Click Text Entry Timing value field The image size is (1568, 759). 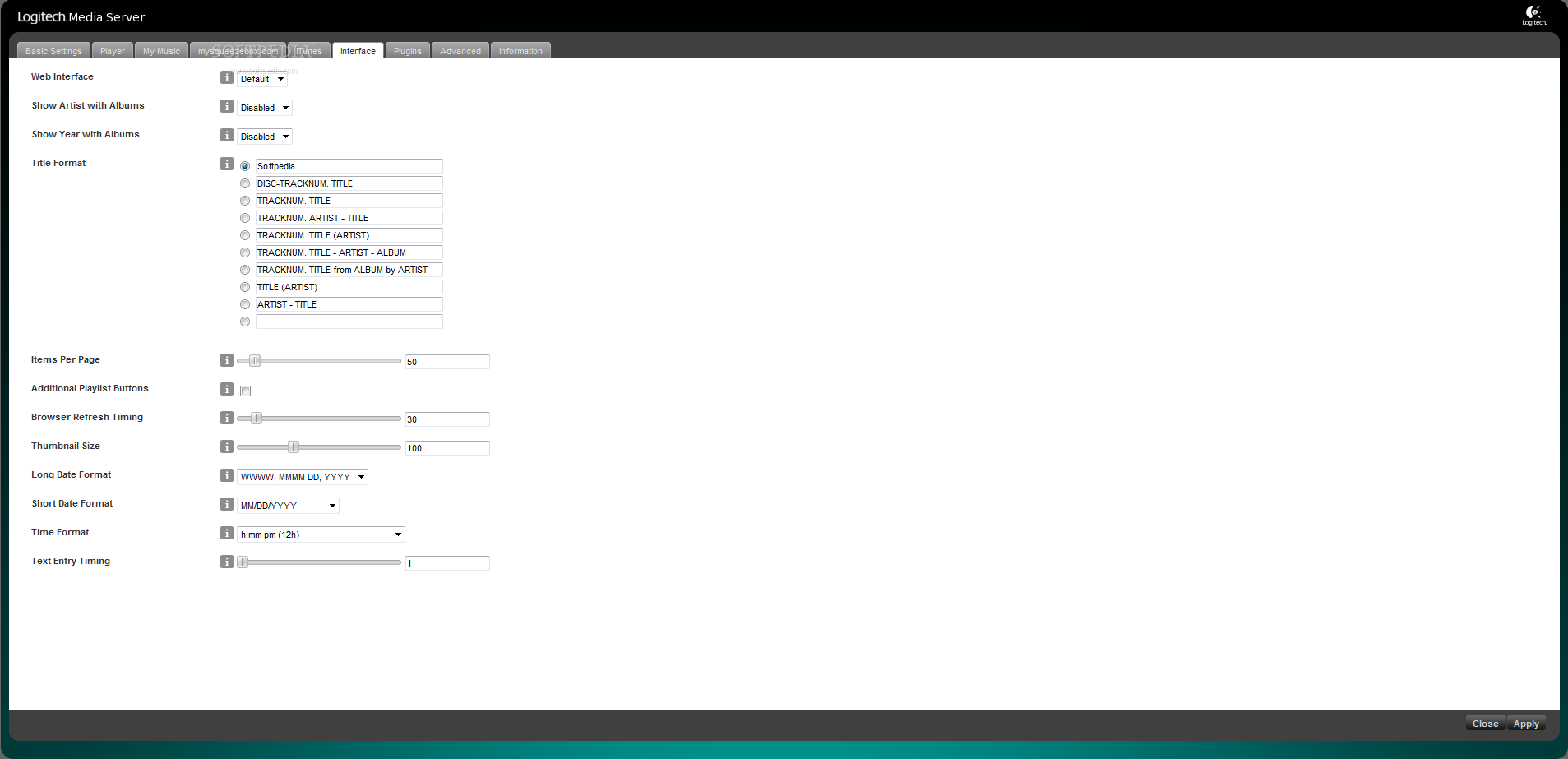pos(447,563)
